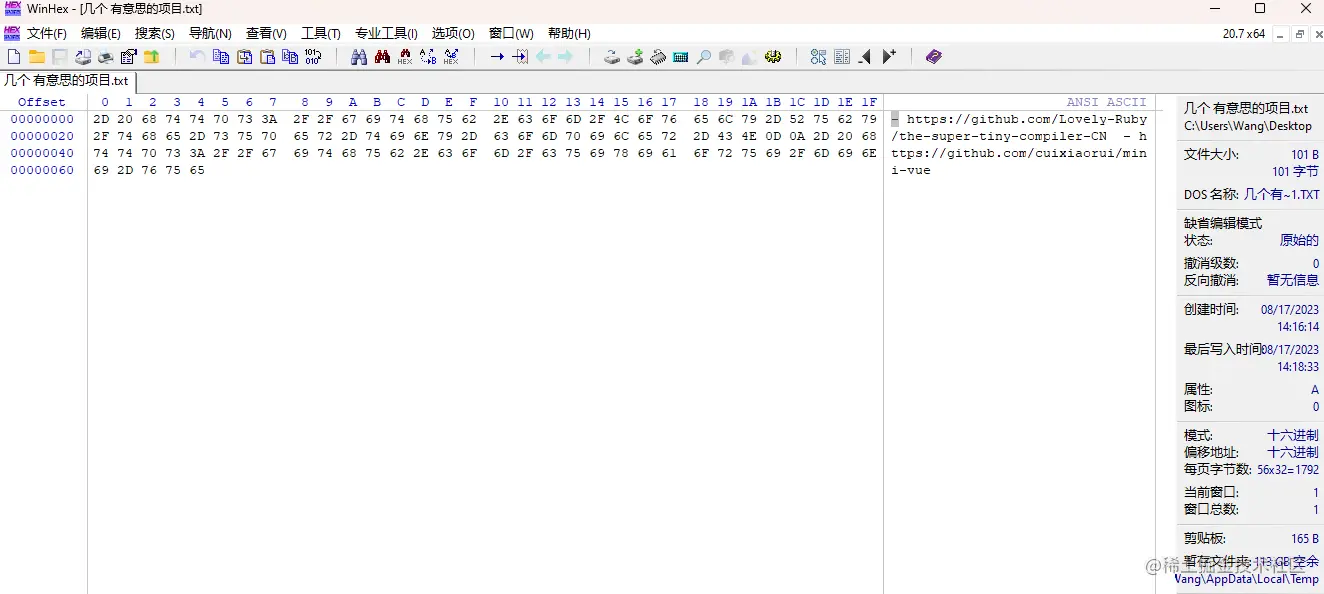Open the 导航(N) menu
The image size is (1324, 594).
click(210, 33)
